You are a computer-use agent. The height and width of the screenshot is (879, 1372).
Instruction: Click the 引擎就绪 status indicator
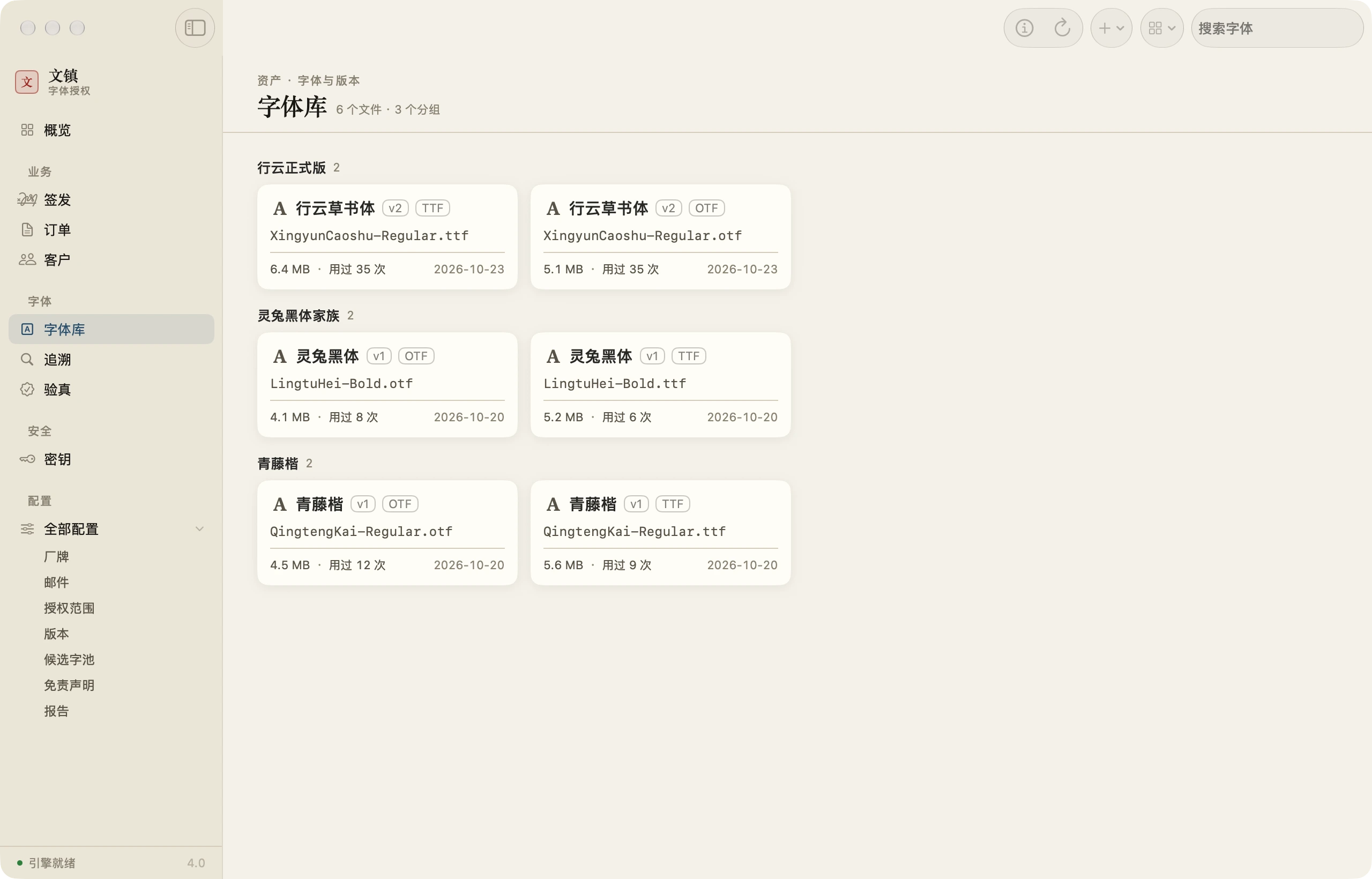point(46,862)
